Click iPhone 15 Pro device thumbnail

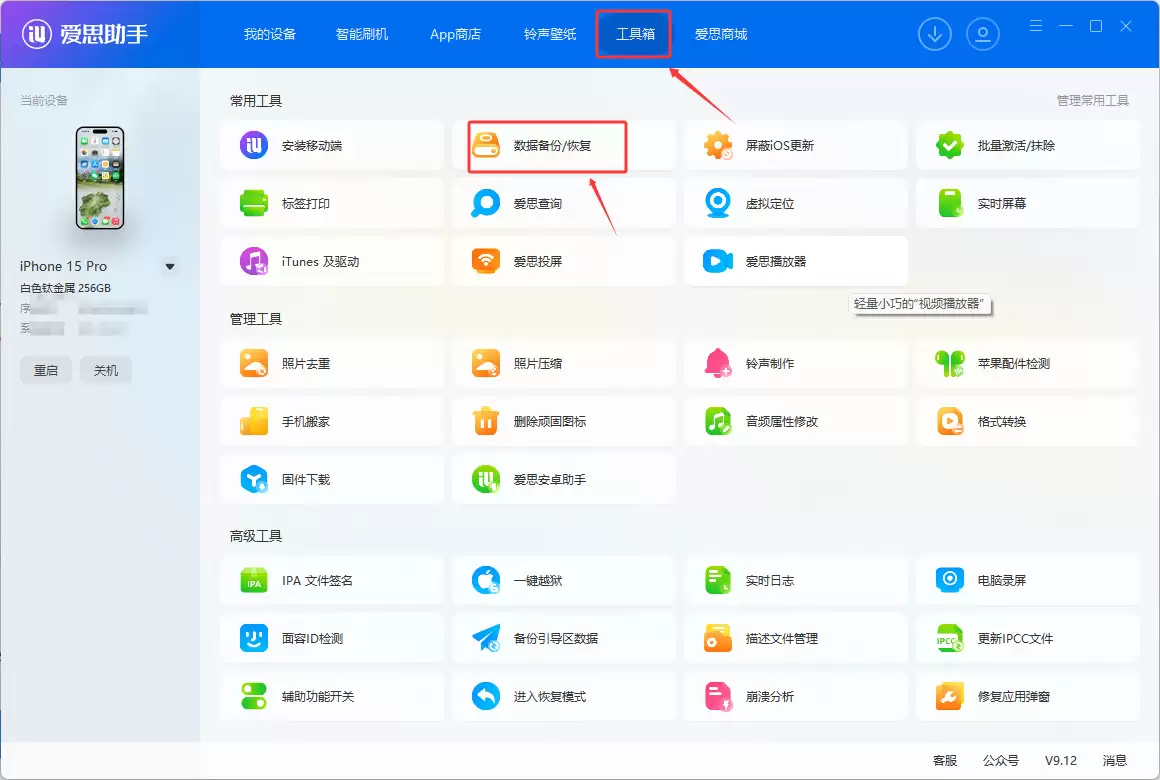100,178
